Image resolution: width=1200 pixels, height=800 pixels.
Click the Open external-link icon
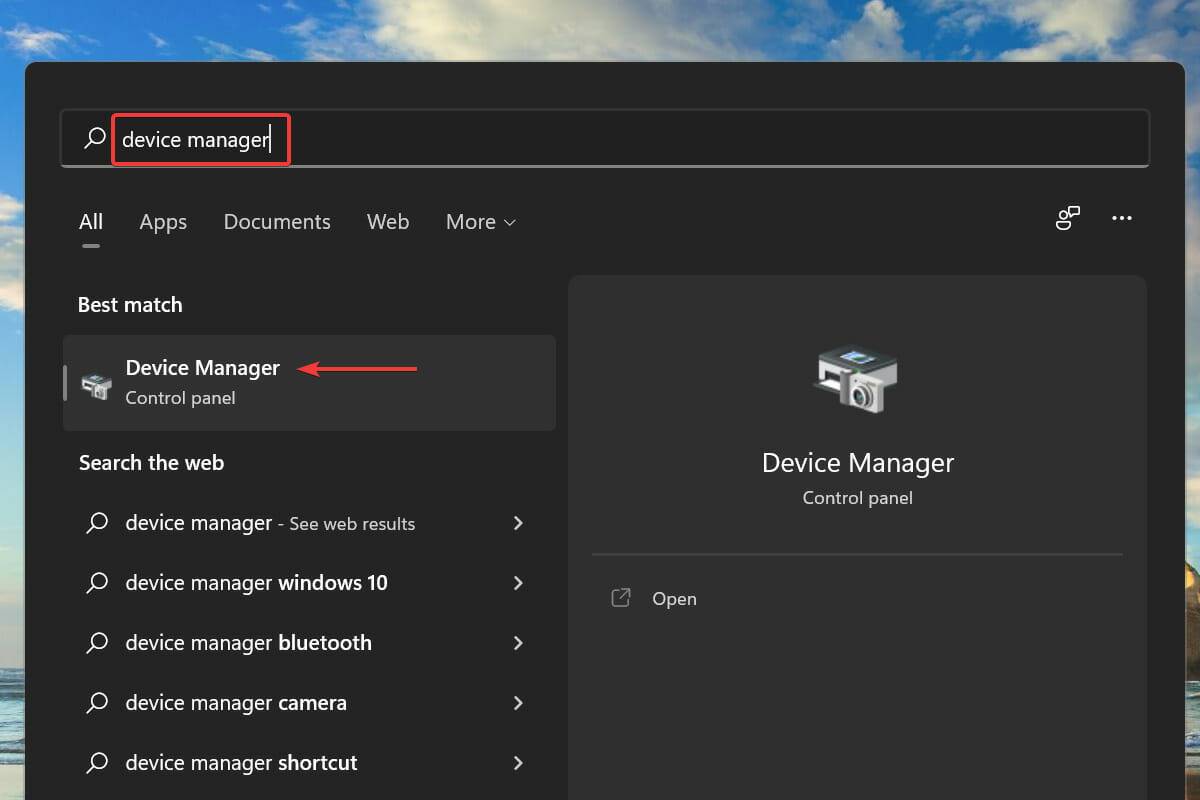[621, 598]
